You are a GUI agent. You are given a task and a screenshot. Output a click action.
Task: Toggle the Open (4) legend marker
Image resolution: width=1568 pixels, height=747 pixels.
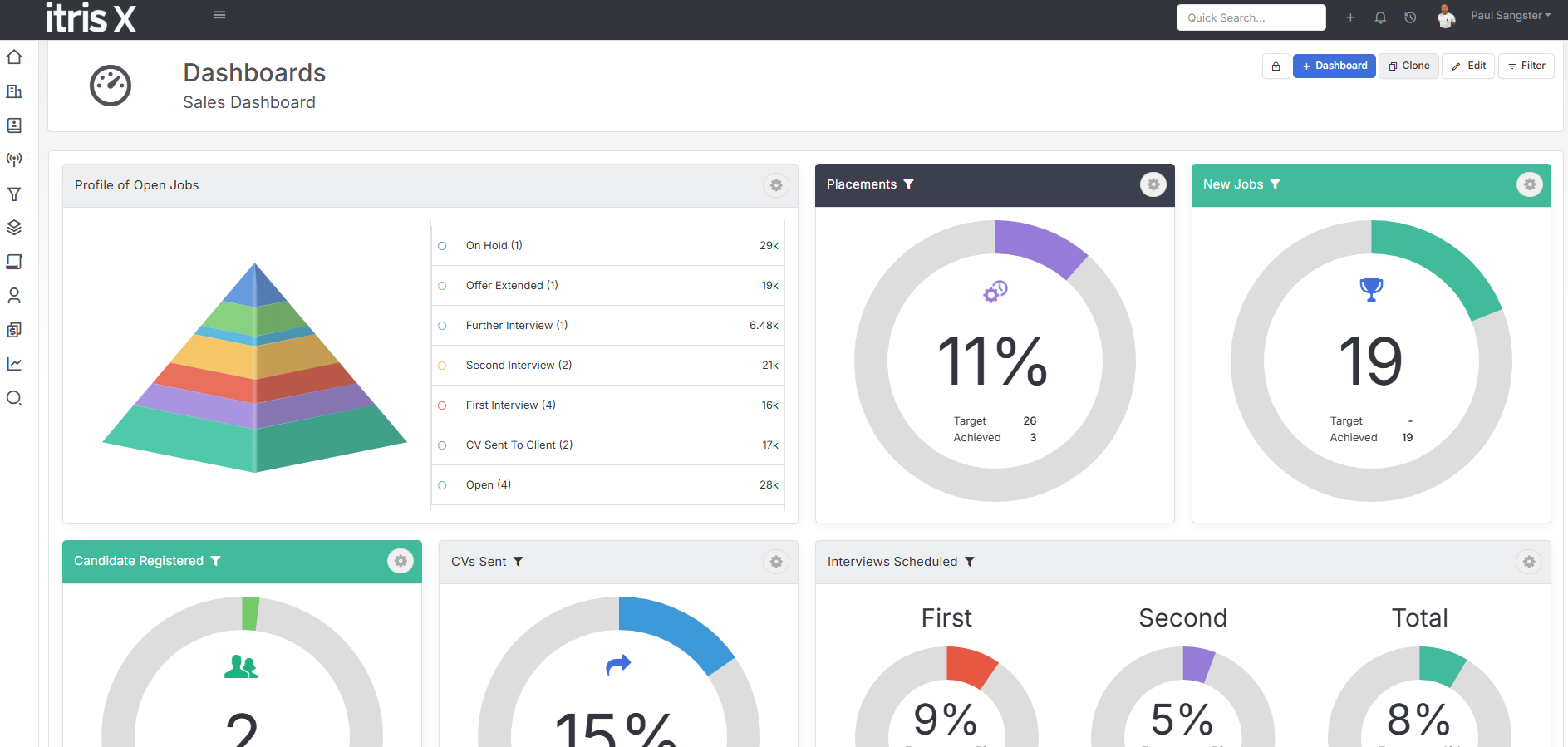point(442,485)
